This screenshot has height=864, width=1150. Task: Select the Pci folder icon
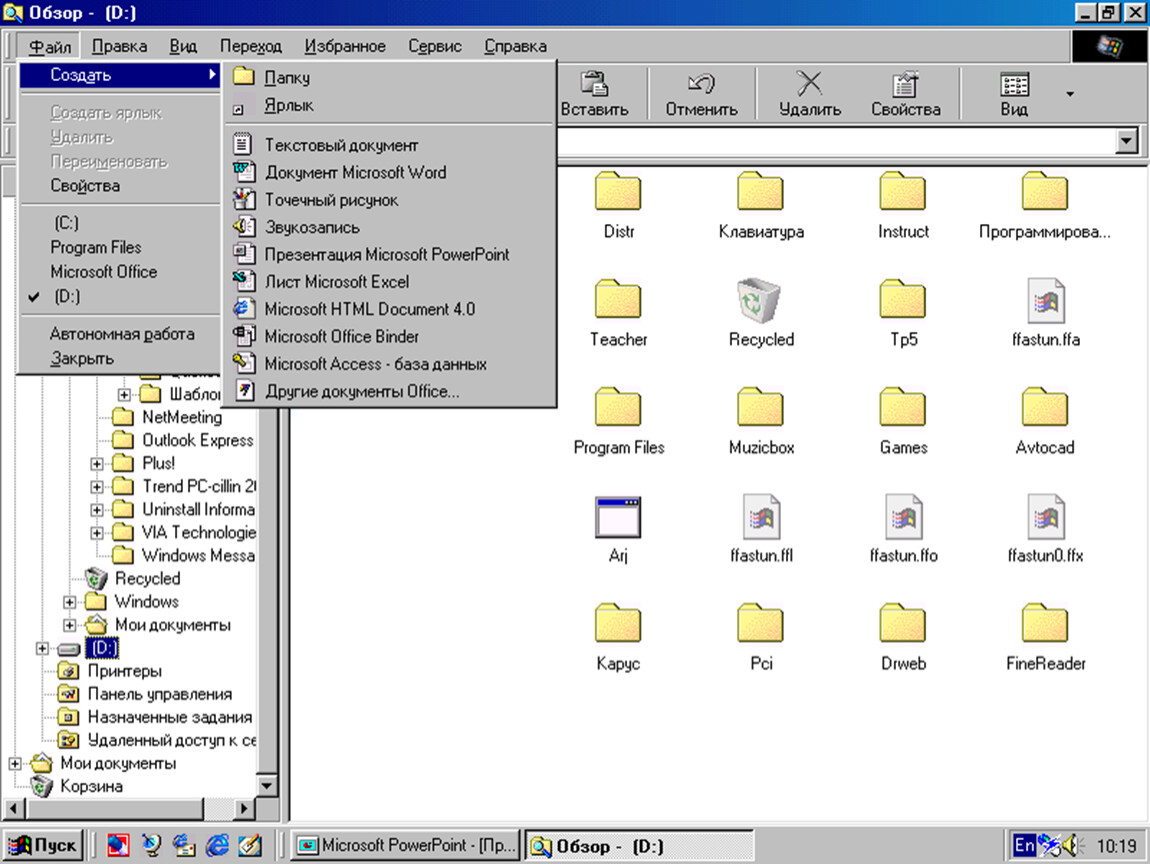(761, 623)
